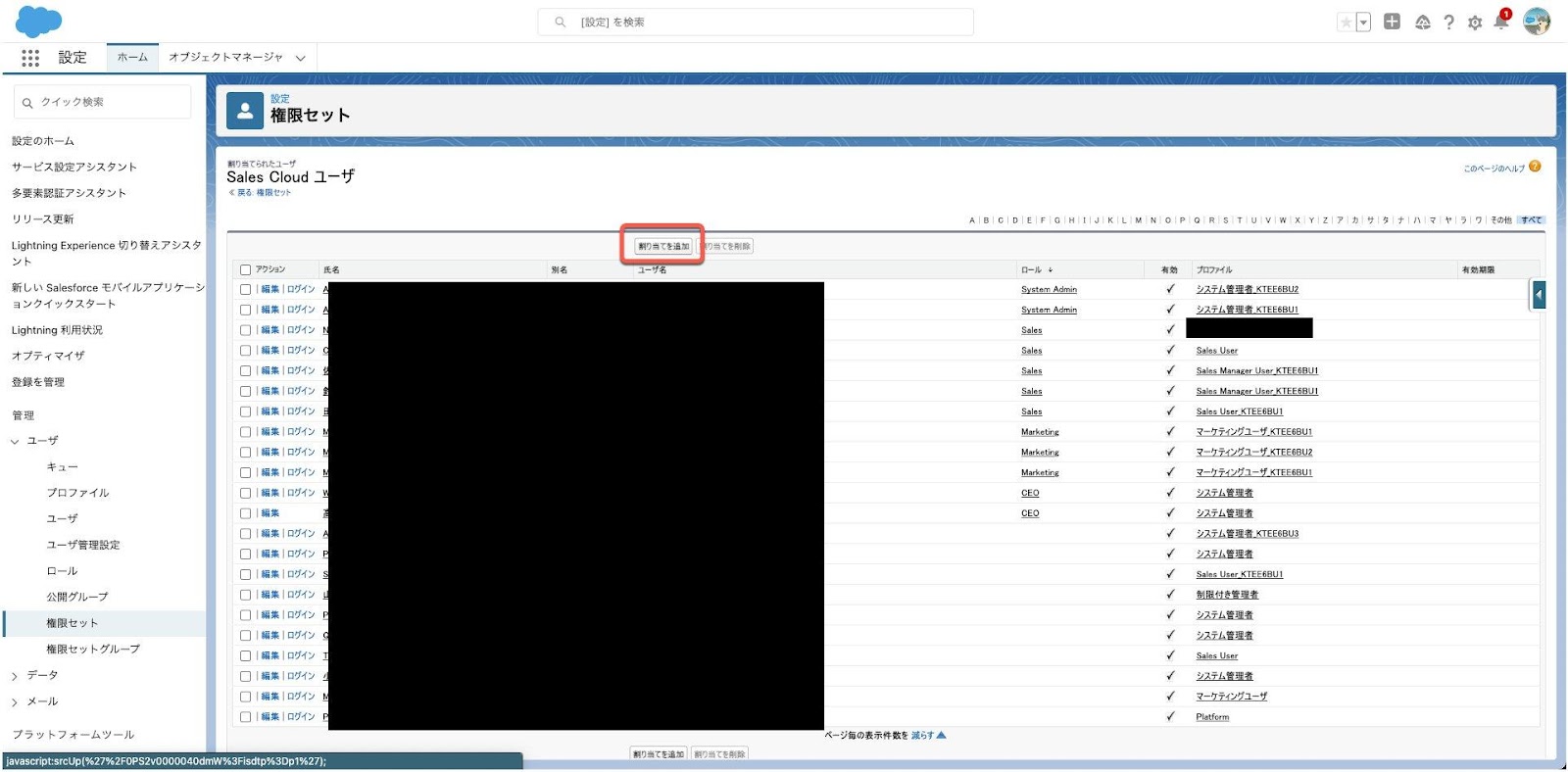Filter list by その他
Screen dimensions: 1568x772
(1501, 220)
